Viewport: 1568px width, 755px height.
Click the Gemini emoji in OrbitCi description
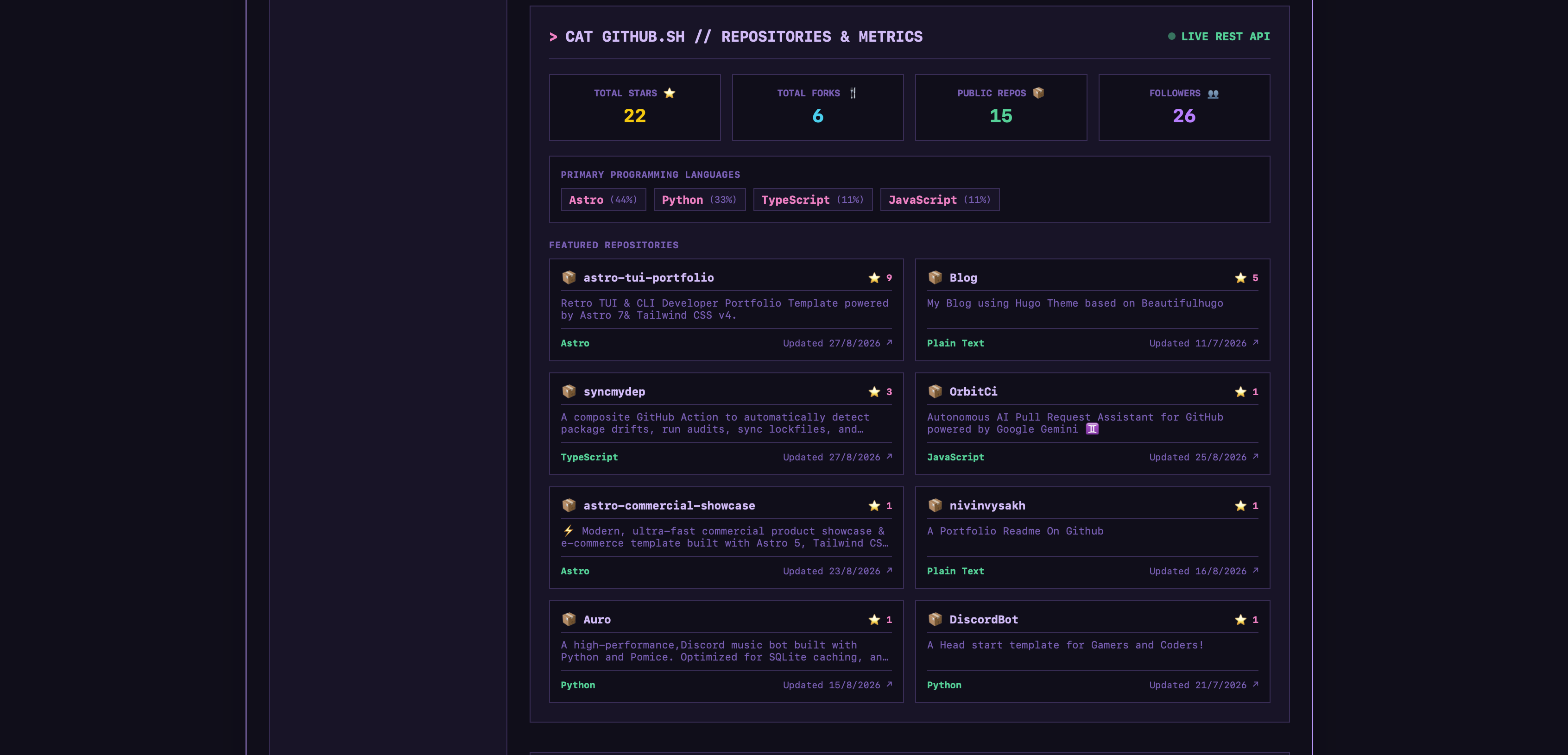tap(1093, 429)
